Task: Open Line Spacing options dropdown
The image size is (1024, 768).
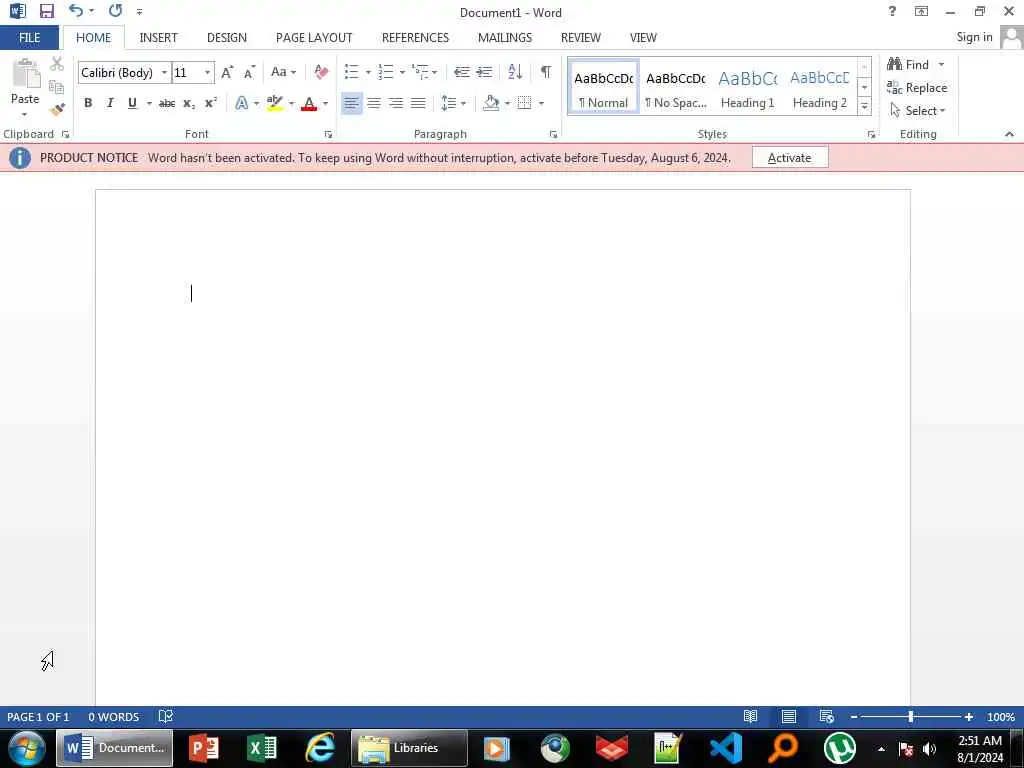Action: coord(453,103)
